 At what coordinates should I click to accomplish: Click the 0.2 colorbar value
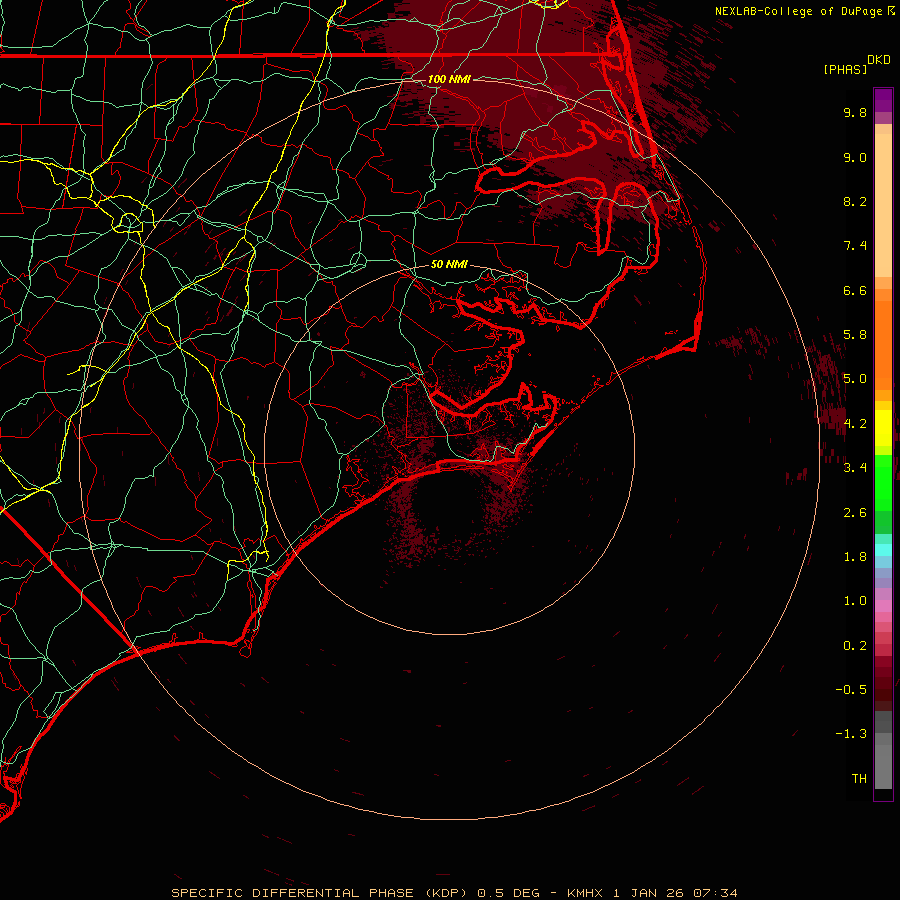(x=855, y=646)
